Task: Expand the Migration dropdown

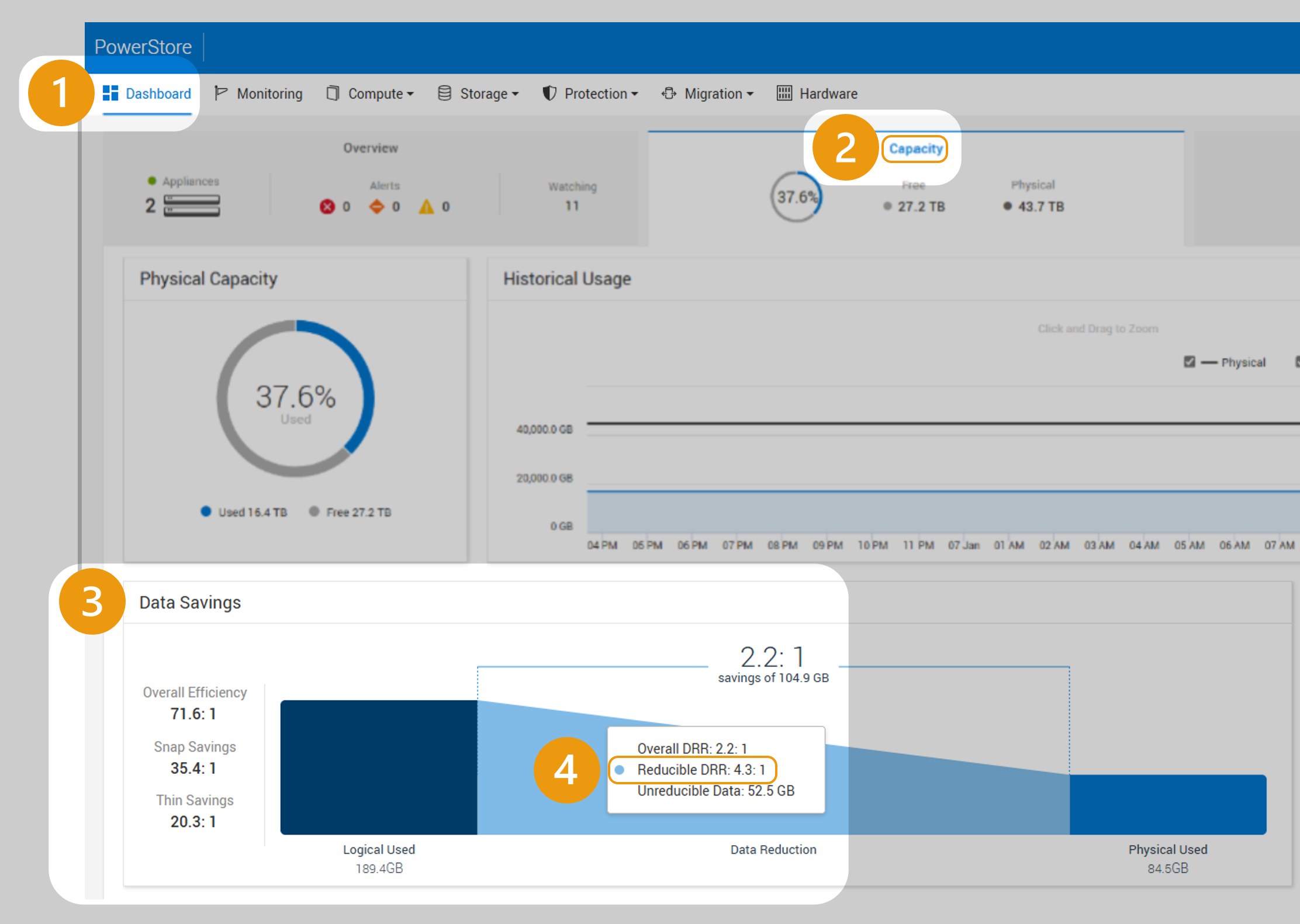Action: (713, 94)
